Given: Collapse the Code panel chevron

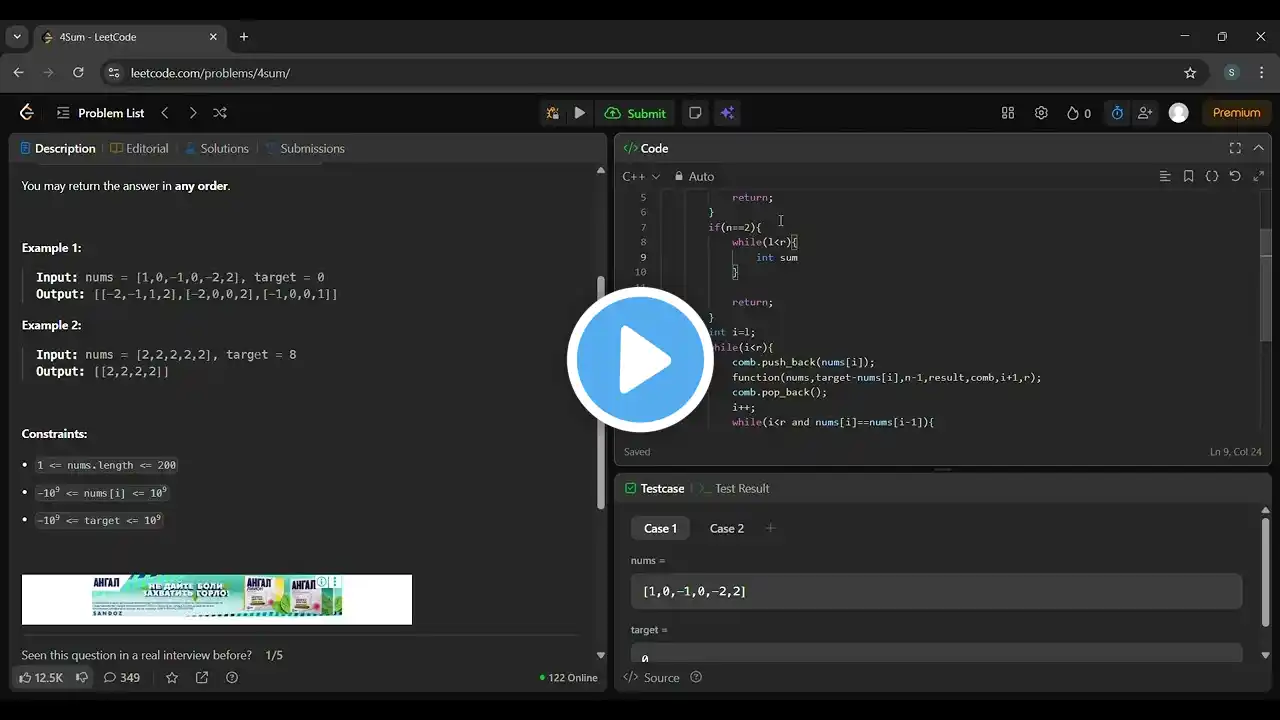Looking at the screenshot, I should click(x=1258, y=148).
